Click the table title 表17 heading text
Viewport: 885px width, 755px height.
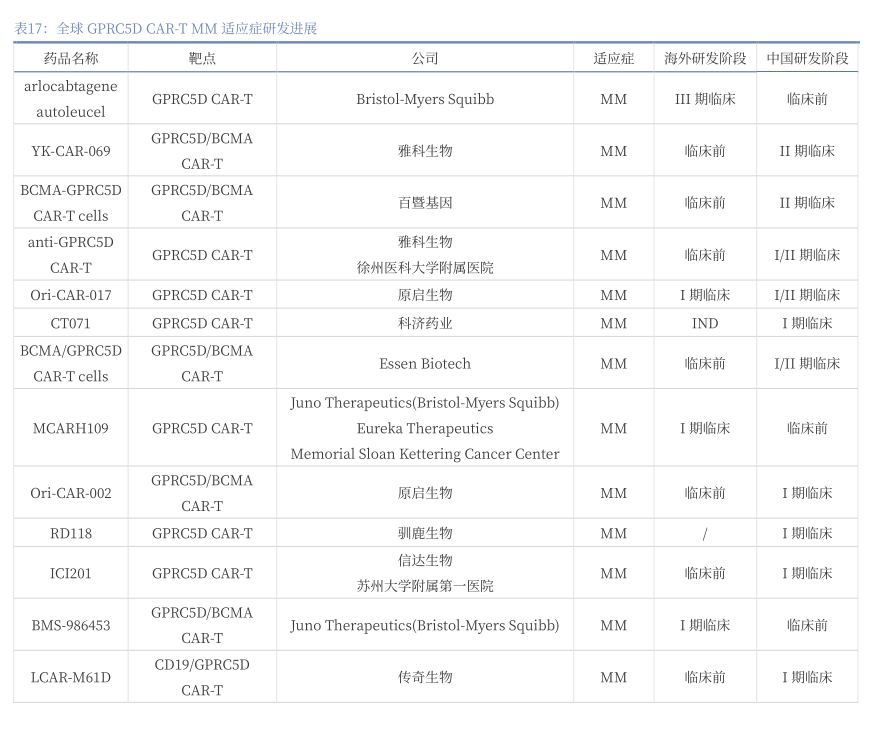point(166,28)
